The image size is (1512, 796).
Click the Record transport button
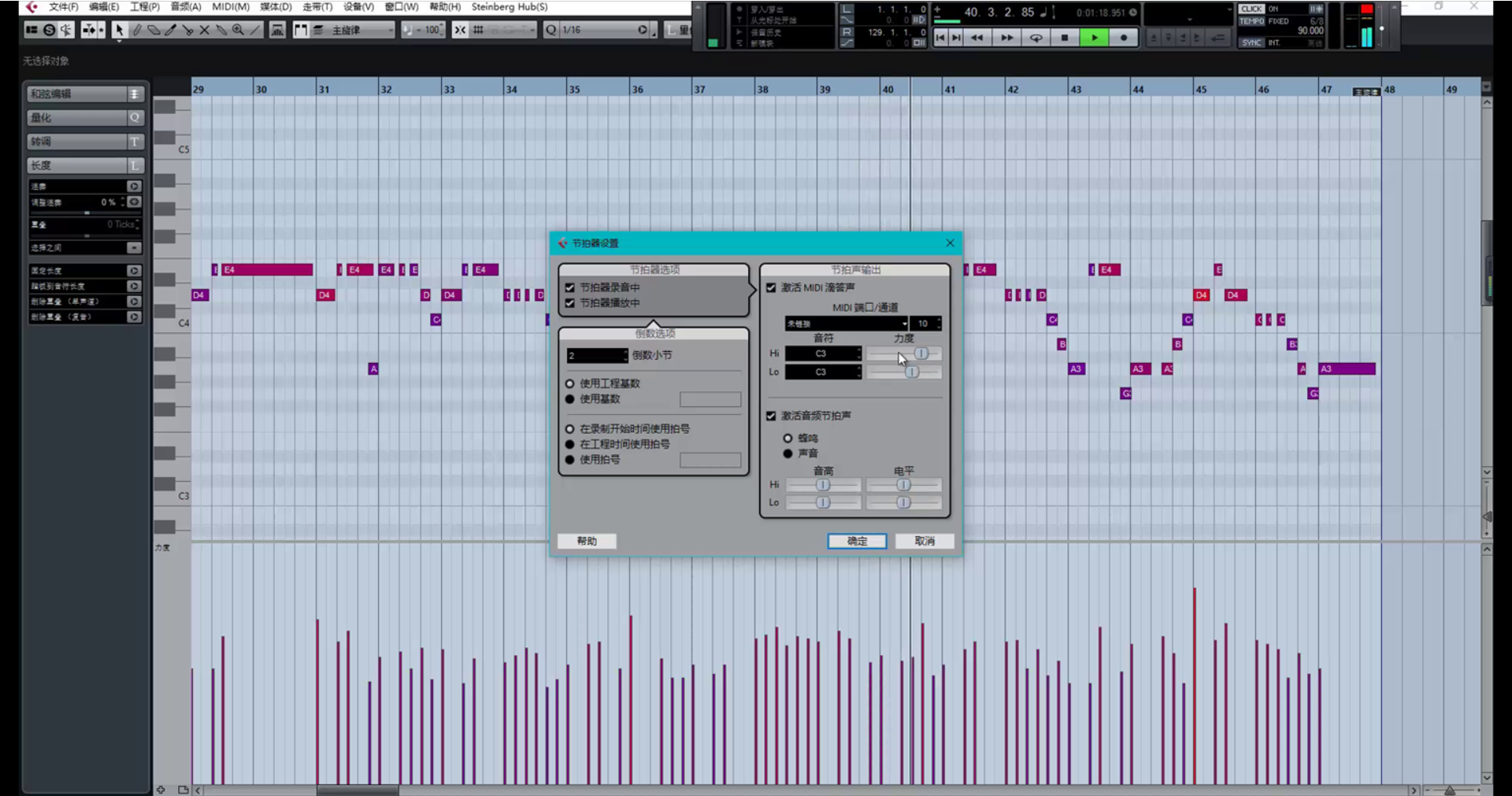tap(1124, 37)
